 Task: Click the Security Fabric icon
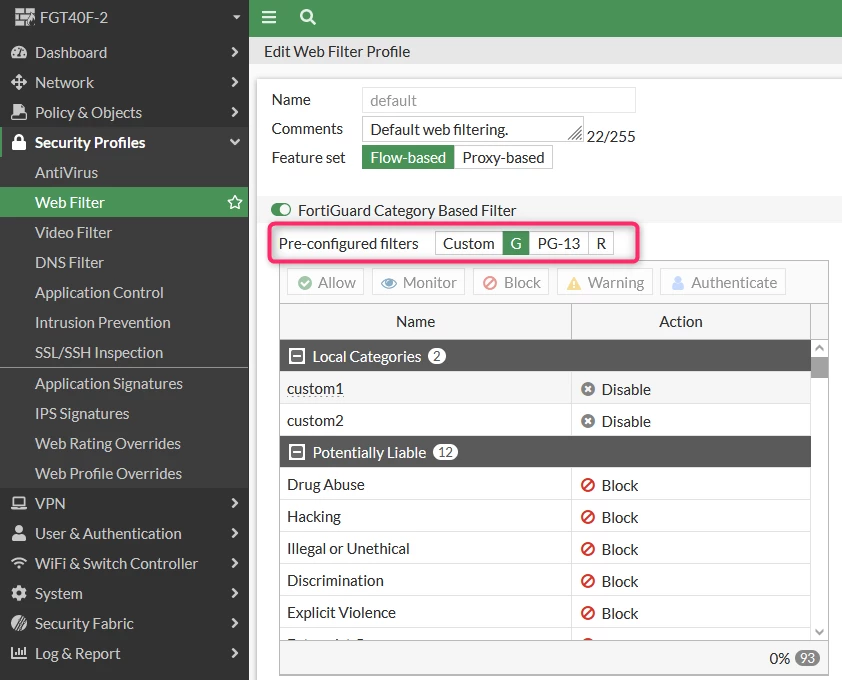(19, 623)
